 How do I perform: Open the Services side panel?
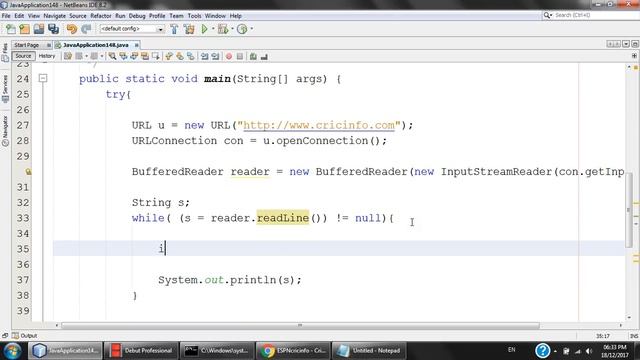tap(5, 89)
